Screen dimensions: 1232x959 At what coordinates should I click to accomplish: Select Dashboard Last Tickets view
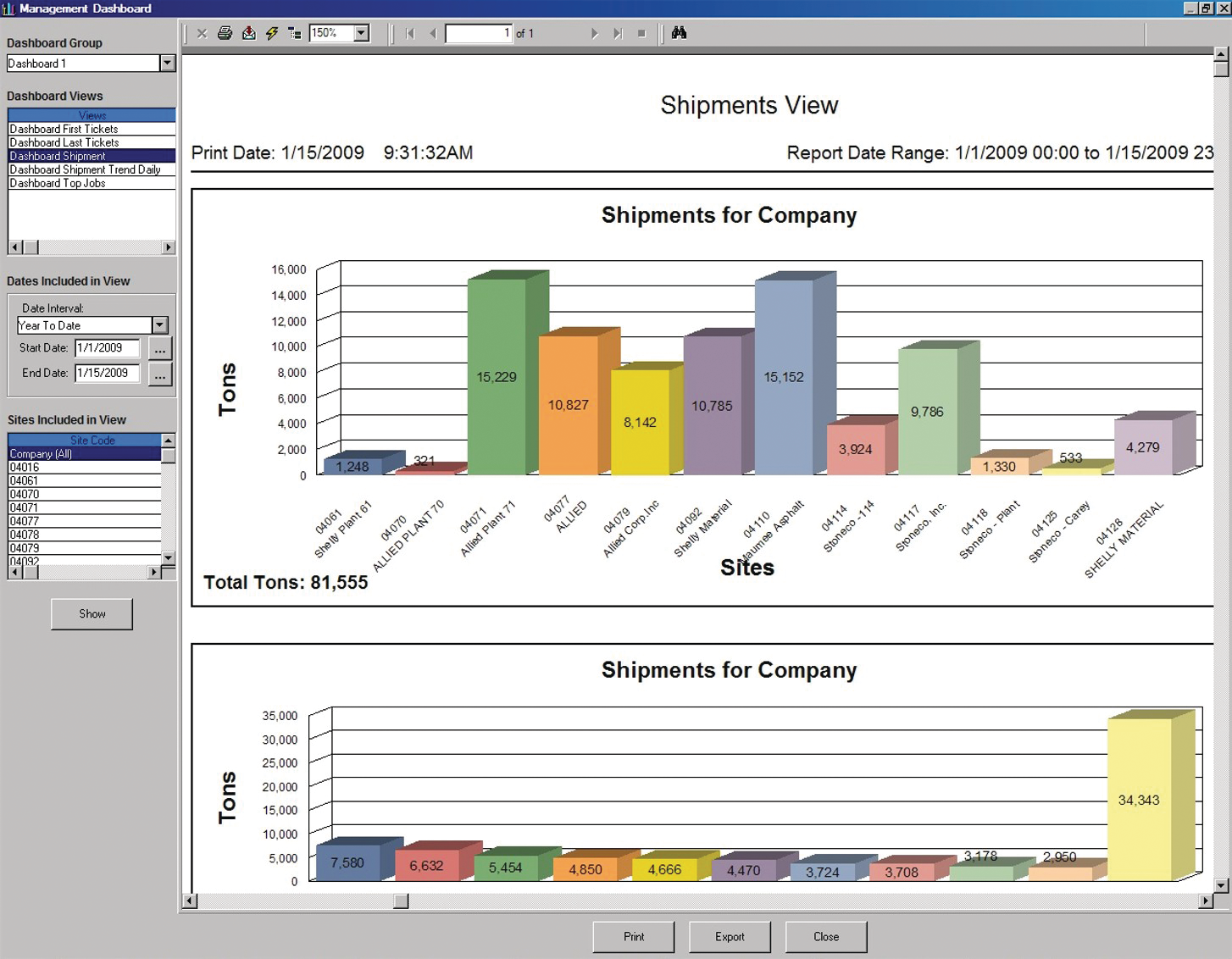point(92,142)
